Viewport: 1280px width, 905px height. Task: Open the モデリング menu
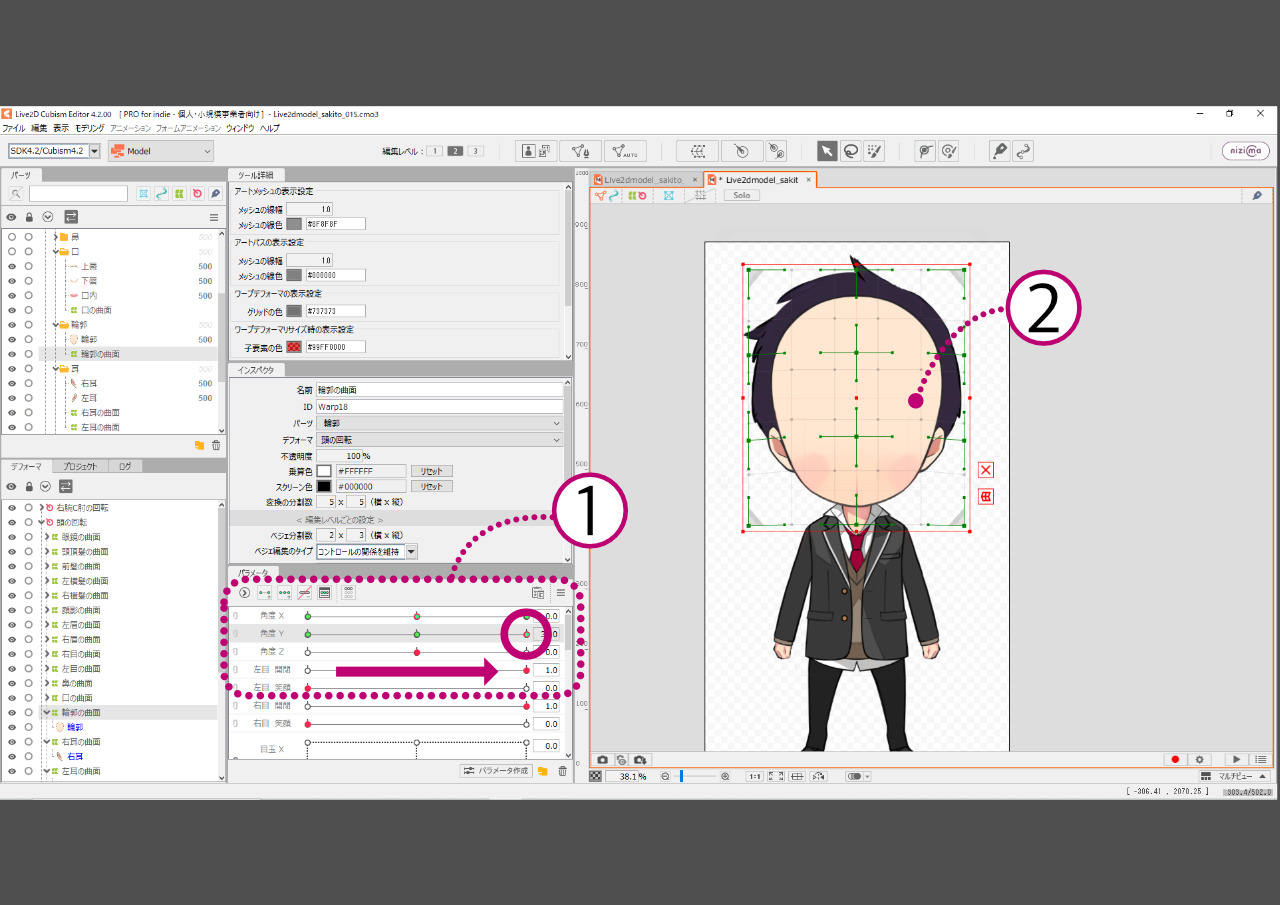[x=90, y=129]
